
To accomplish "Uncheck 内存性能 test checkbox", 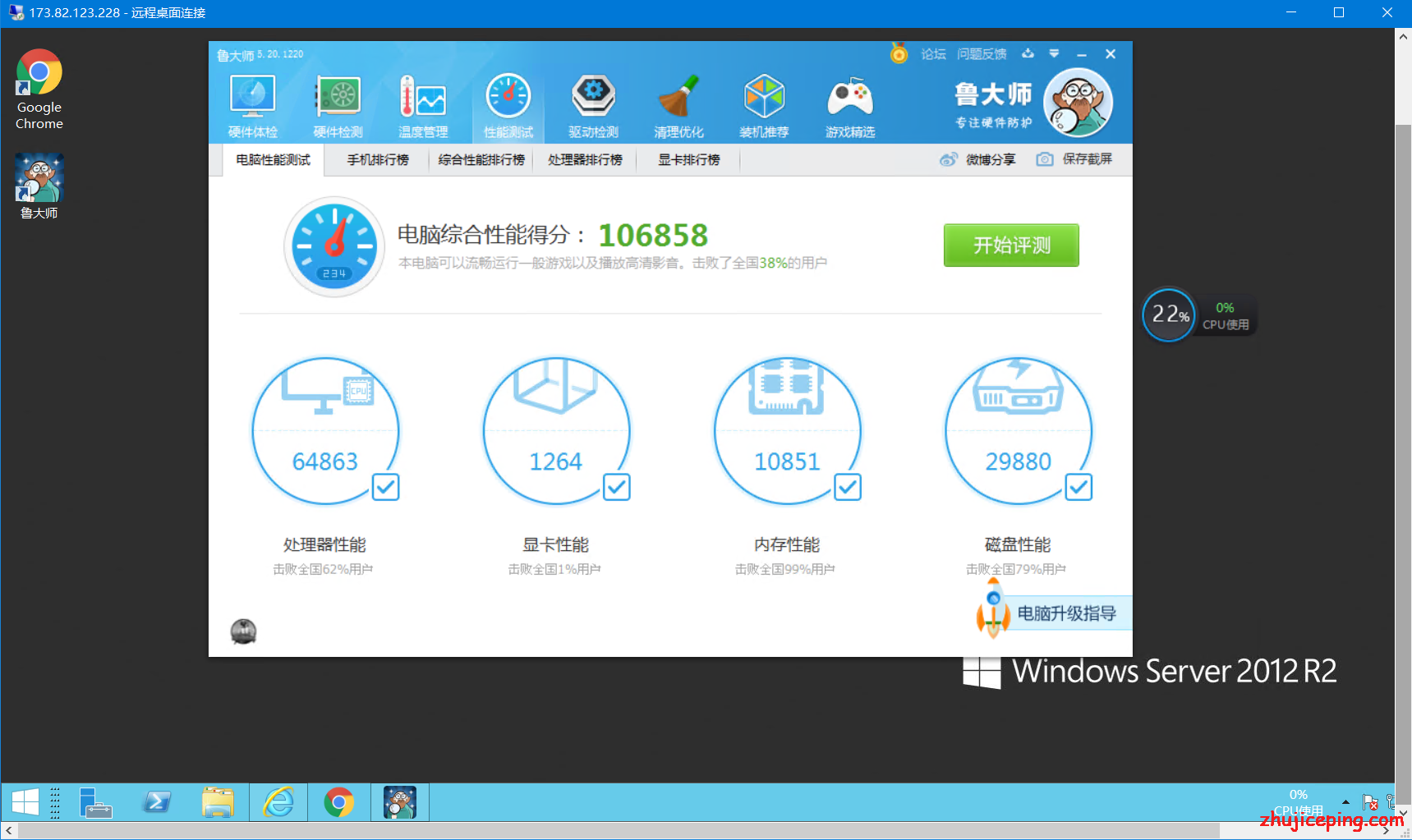I will (x=848, y=487).
